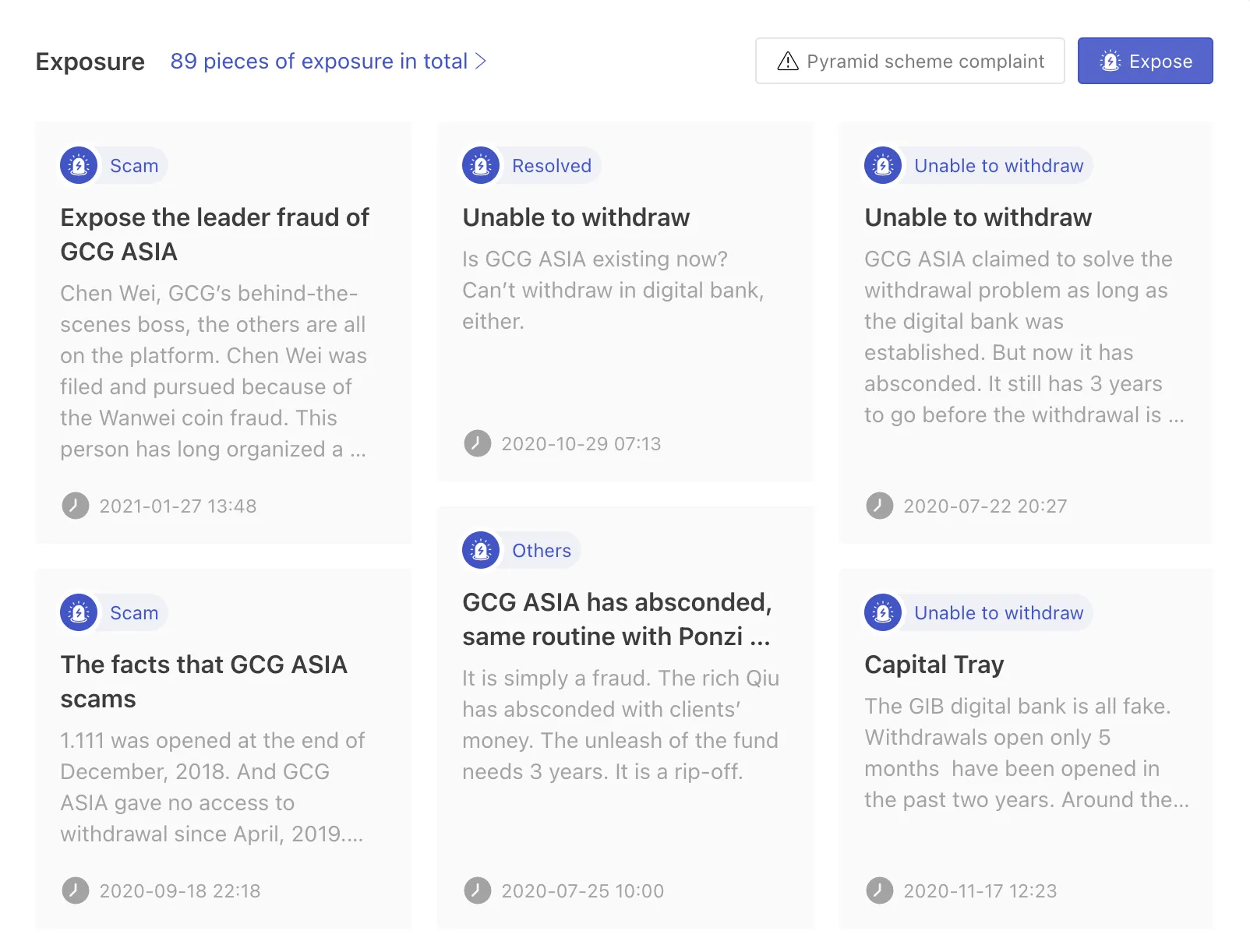The width and height of the screenshot is (1250, 952).
Task: Open the 'Capital Tray' post title
Action: [934, 665]
